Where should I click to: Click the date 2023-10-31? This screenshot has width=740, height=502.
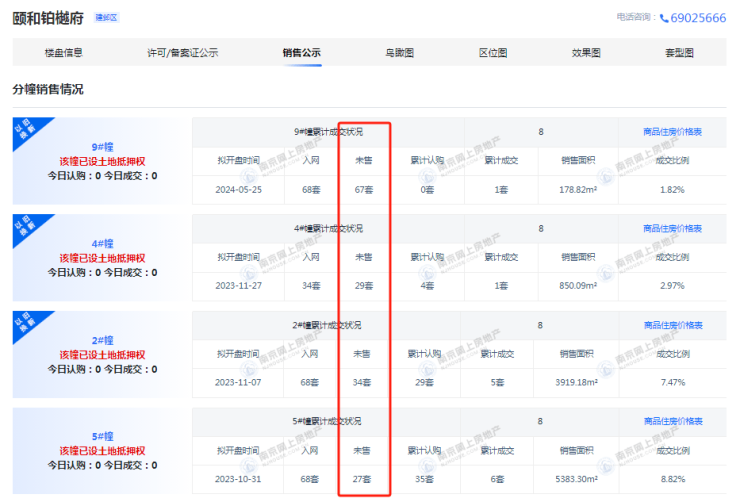pyautogui.click(x=238, y=479)
